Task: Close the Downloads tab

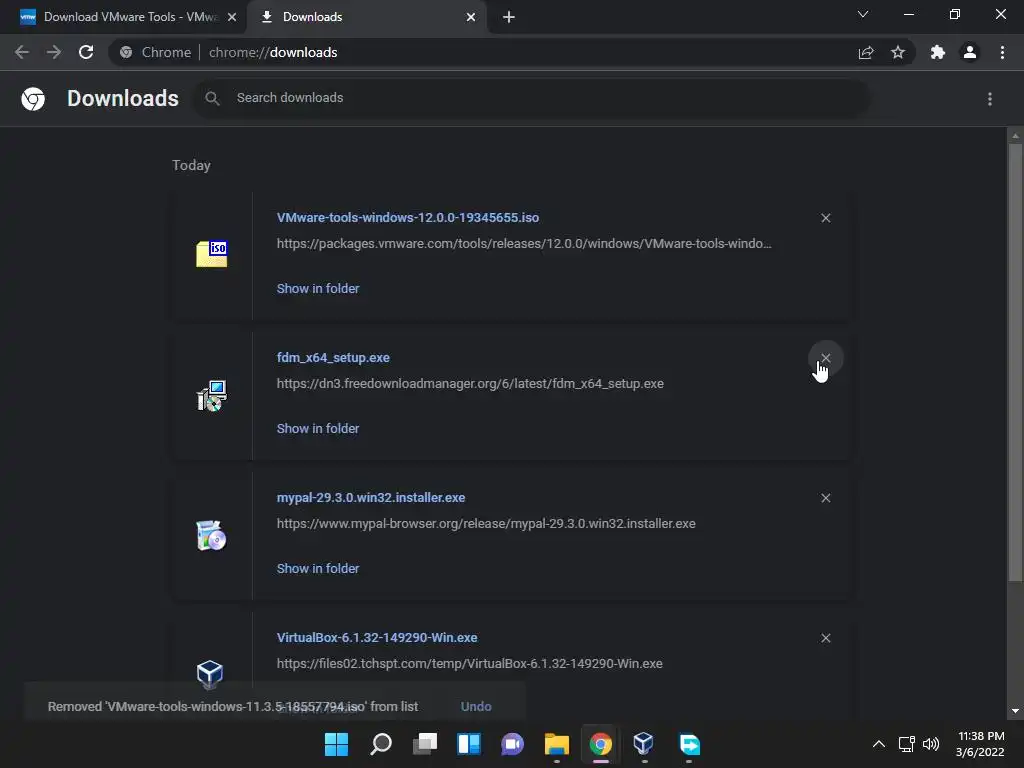Action: tap(471, 17)
